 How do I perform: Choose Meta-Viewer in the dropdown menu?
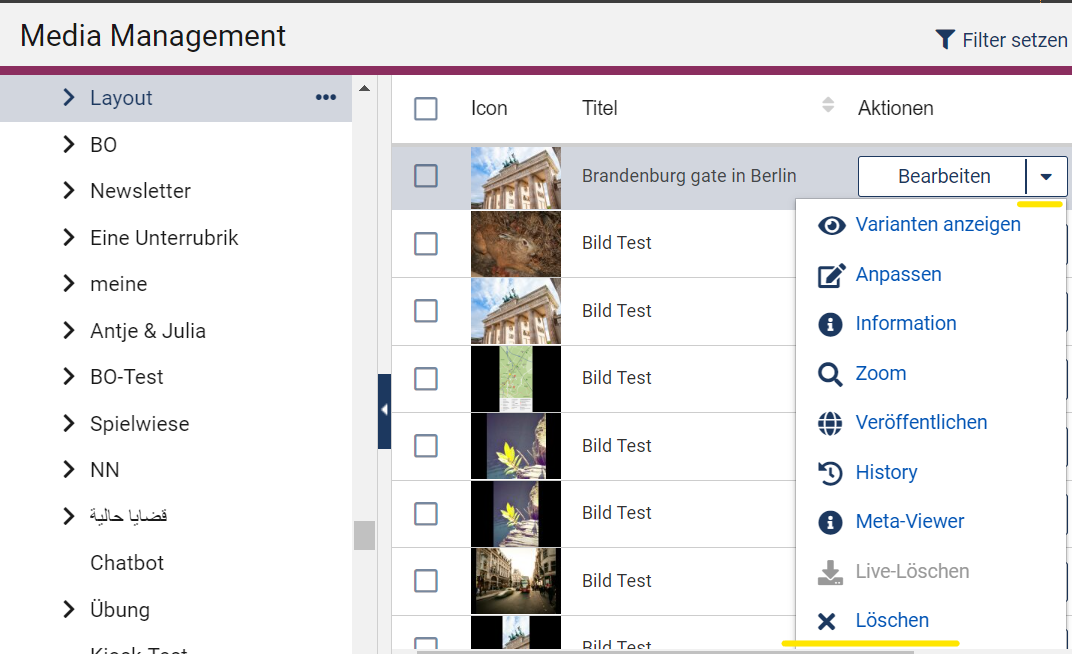pos(909,522)
